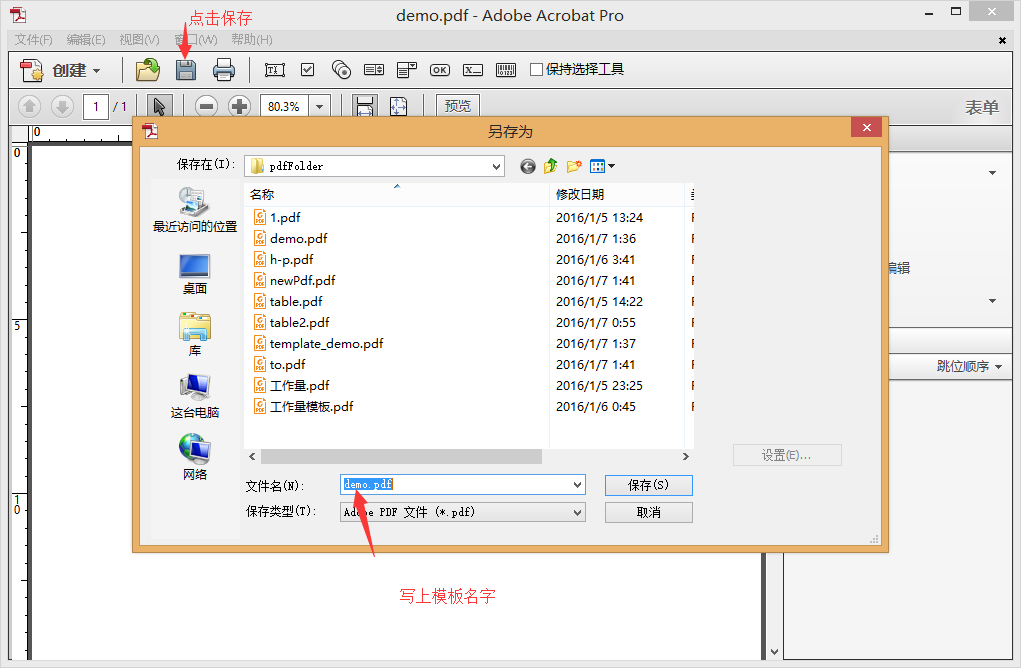Click the fit width scrolling icon
This screenshot has width=1021, height=668.
(365, 106)
